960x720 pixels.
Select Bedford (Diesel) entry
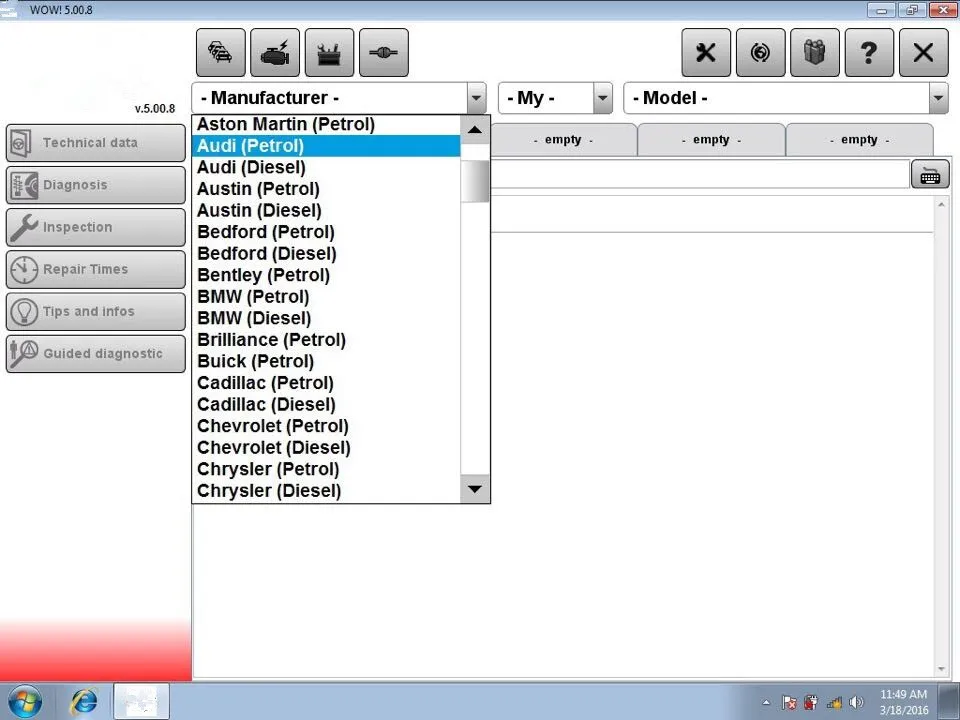click(326, 253)
